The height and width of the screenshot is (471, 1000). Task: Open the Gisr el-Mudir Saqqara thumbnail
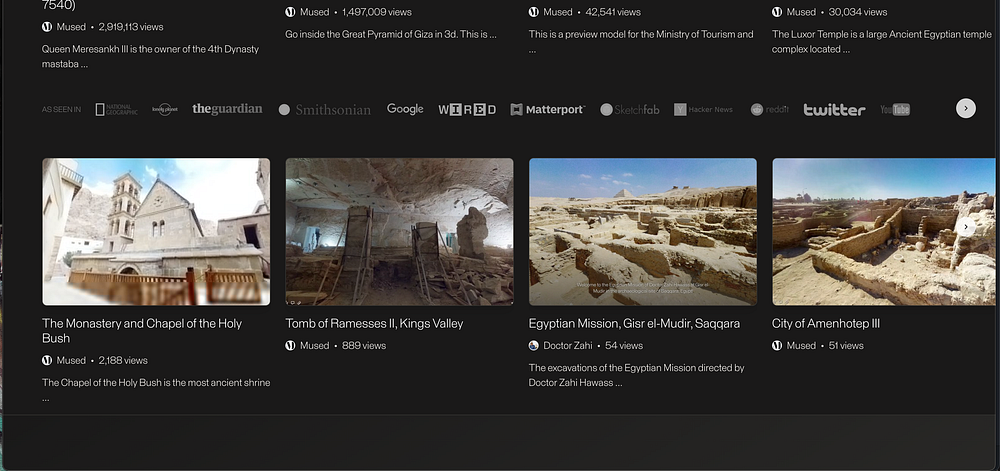tap(643, 231)
